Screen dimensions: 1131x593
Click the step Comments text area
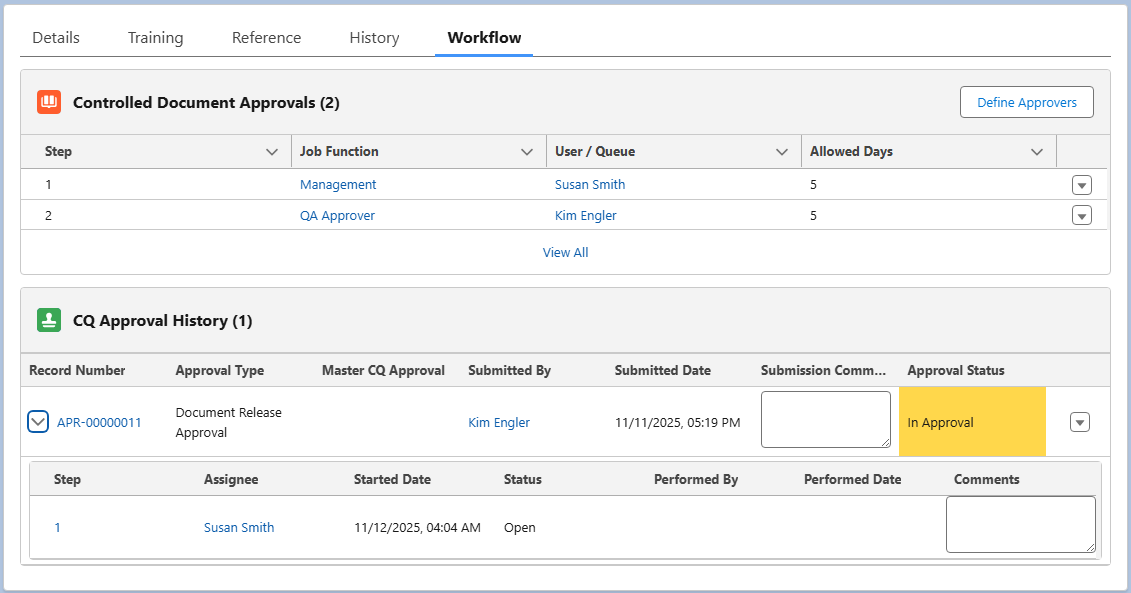click(1020, 524)
